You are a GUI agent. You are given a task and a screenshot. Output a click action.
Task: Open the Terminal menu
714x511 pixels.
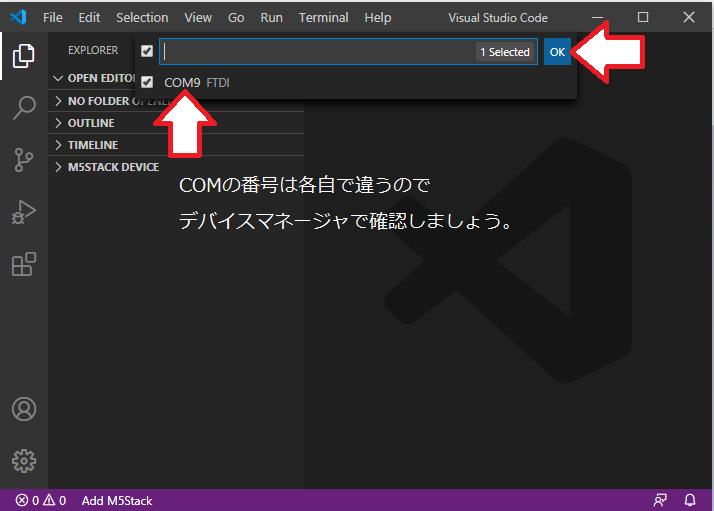pos(323,18)
